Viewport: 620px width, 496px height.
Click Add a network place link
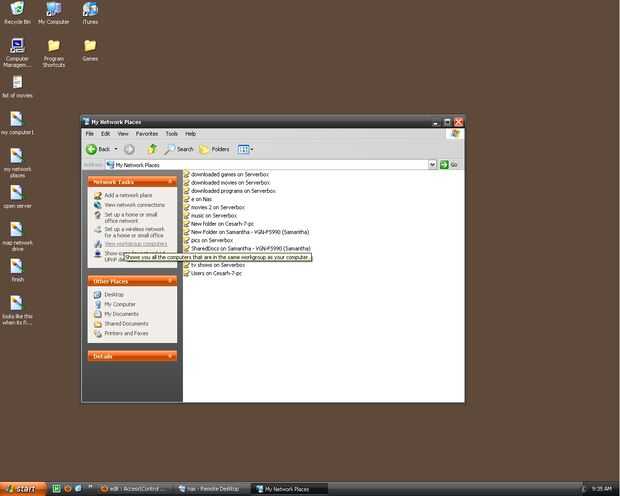(128, 195)
